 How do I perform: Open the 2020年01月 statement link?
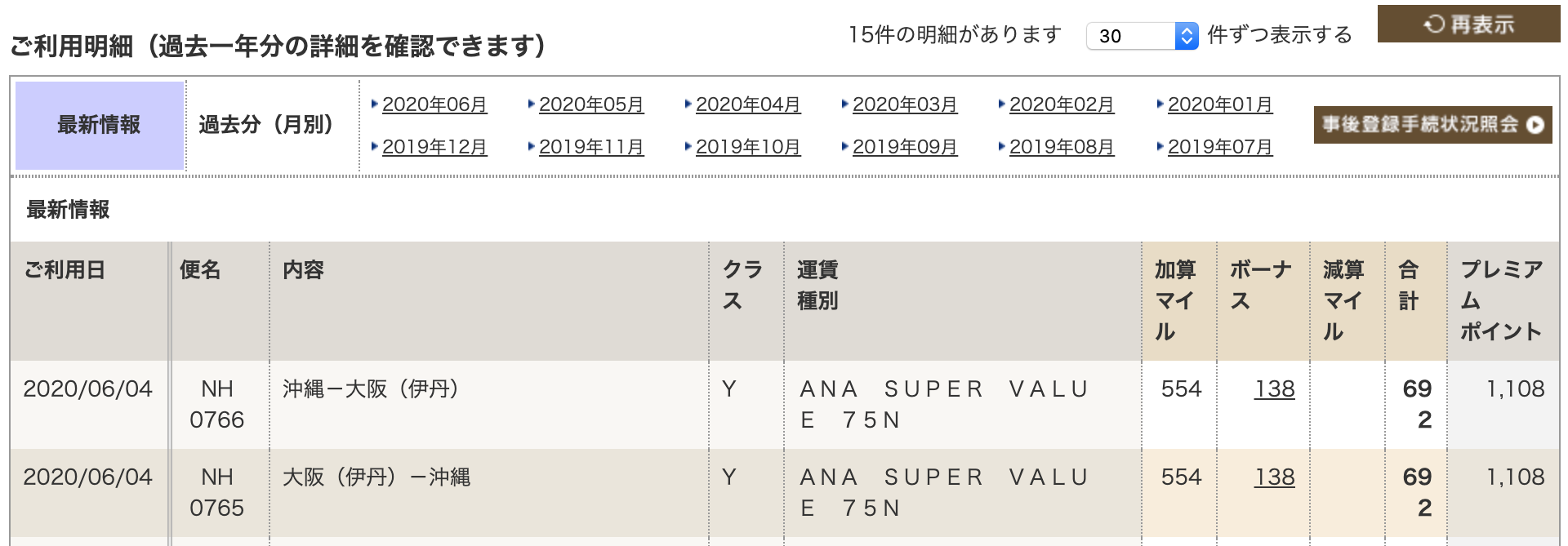1220,104
